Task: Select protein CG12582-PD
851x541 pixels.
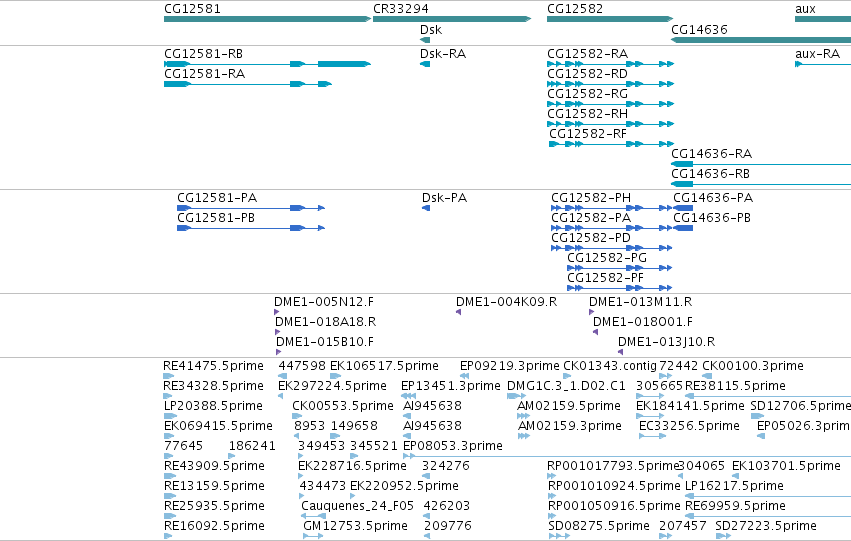Action: (x=612, y=248)
